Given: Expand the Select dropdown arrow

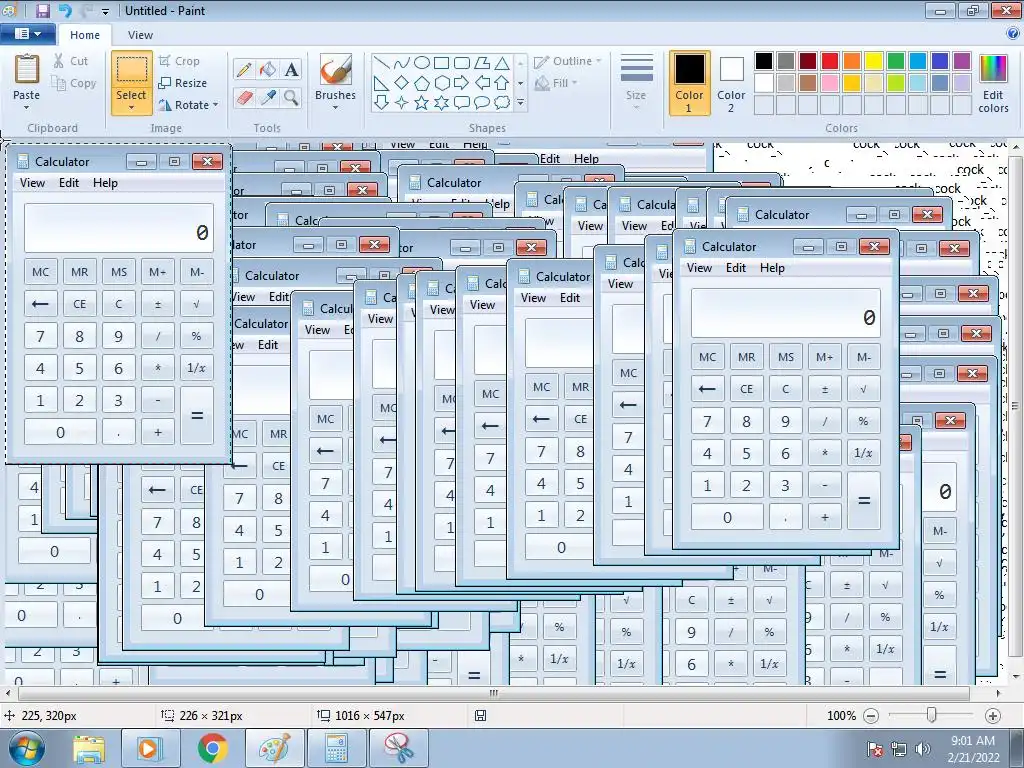Looking at the screenshot, I should coord(131,107).
